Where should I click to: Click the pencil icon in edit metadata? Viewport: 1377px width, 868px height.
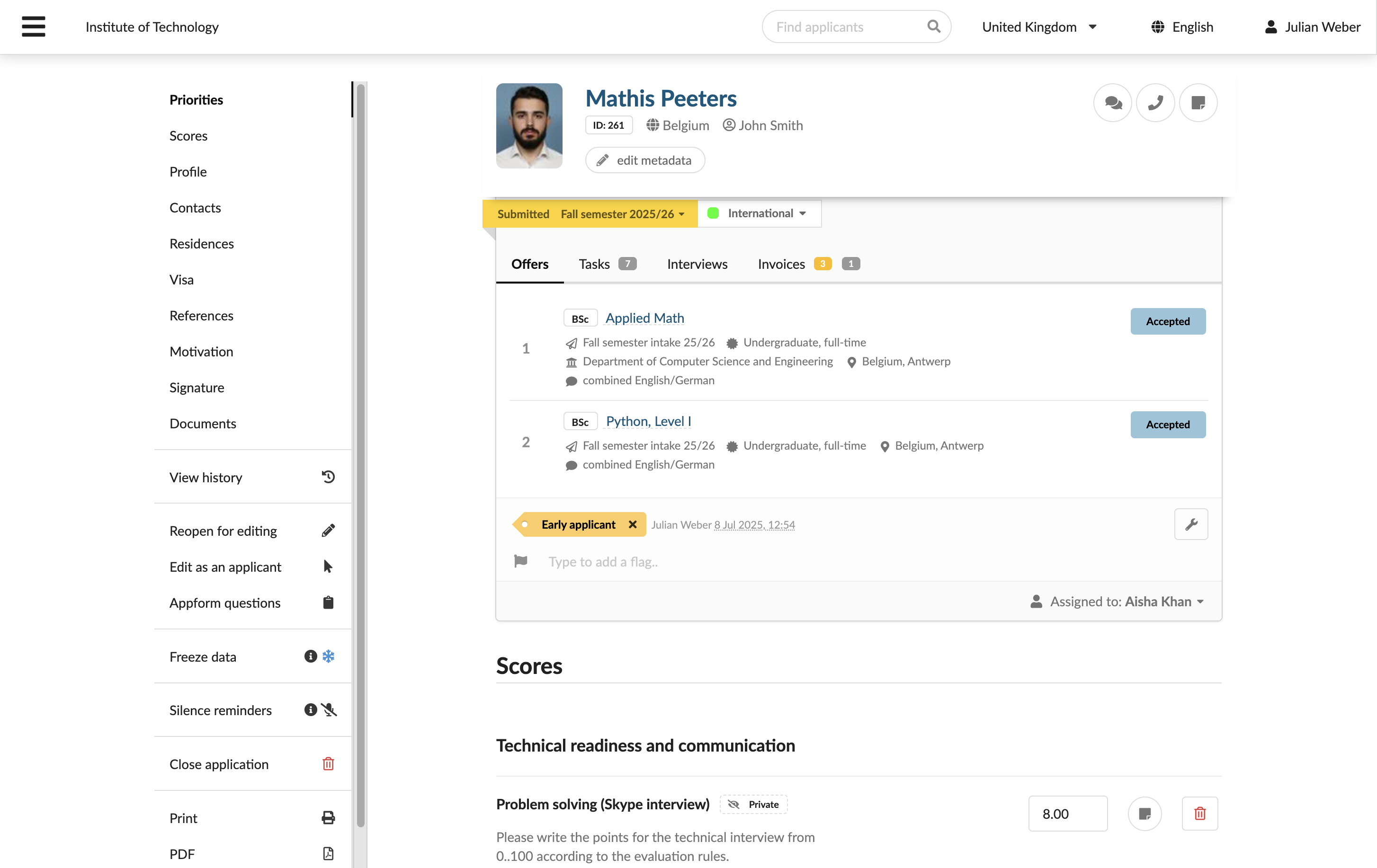click(602, 160)
